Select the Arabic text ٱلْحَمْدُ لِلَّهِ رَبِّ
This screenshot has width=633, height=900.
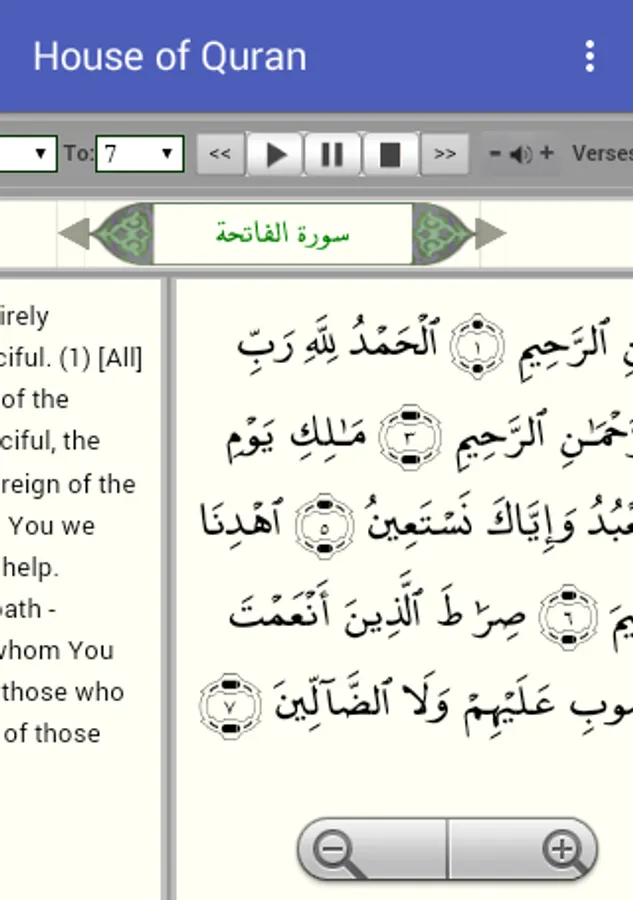(339, 344)
